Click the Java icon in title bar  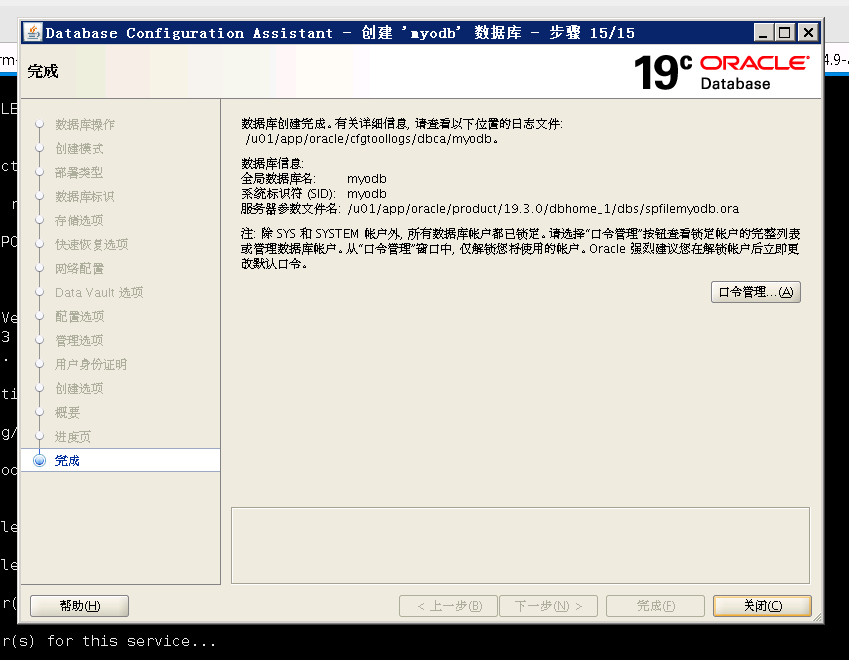tap(32, 32)
